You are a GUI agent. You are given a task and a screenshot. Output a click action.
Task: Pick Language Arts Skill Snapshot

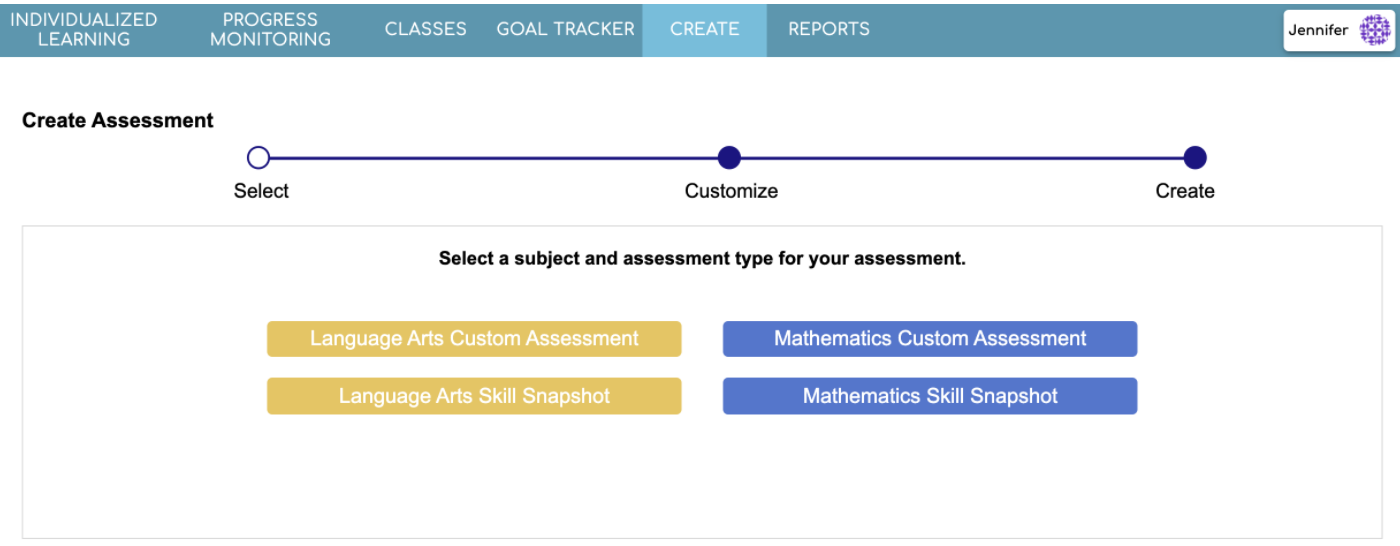(474, 396)
